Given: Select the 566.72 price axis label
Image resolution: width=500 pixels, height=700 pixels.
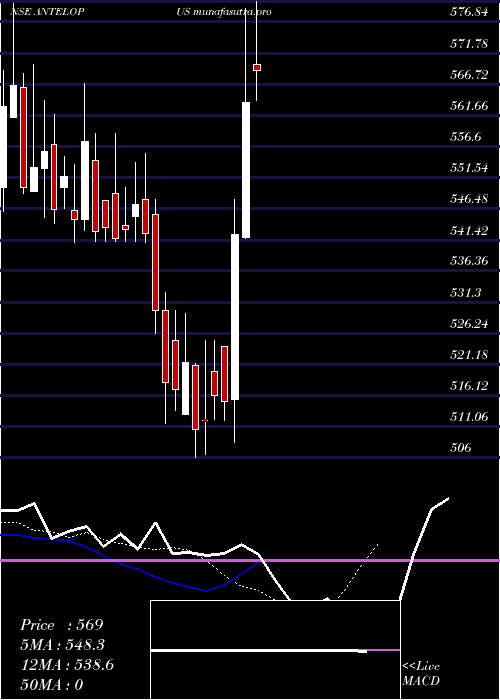Looking at the screenshot, I should 469,75.
